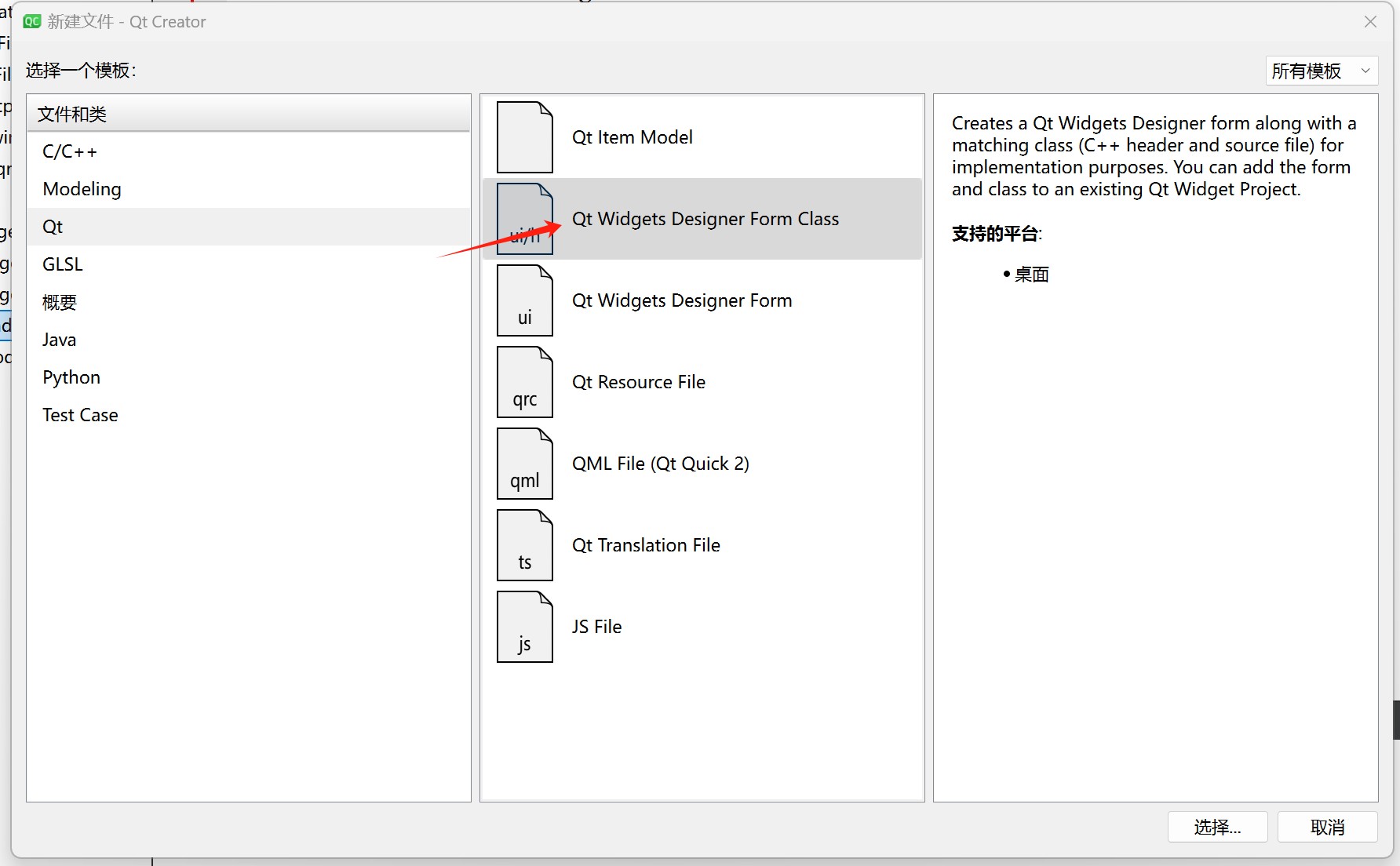Select the Modeling category
Viewport: 1400px width, 866px height.
pyautogui.click(x=82, y=189)
